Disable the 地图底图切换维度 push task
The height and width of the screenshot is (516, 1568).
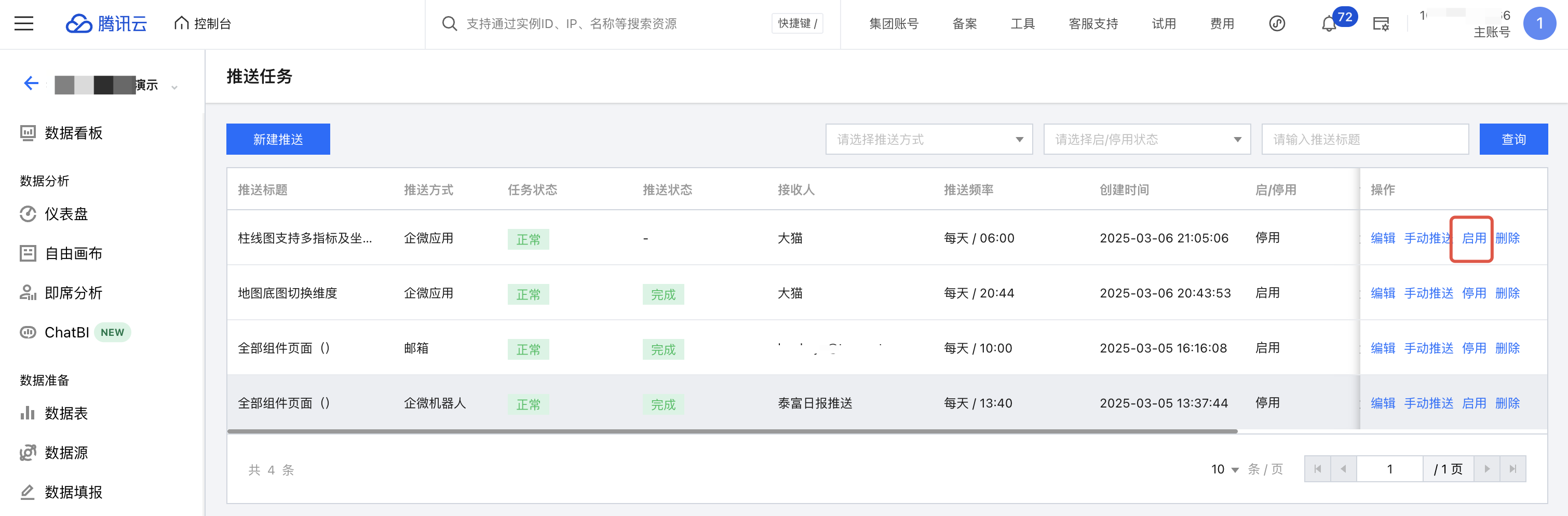click(1473, 293)
